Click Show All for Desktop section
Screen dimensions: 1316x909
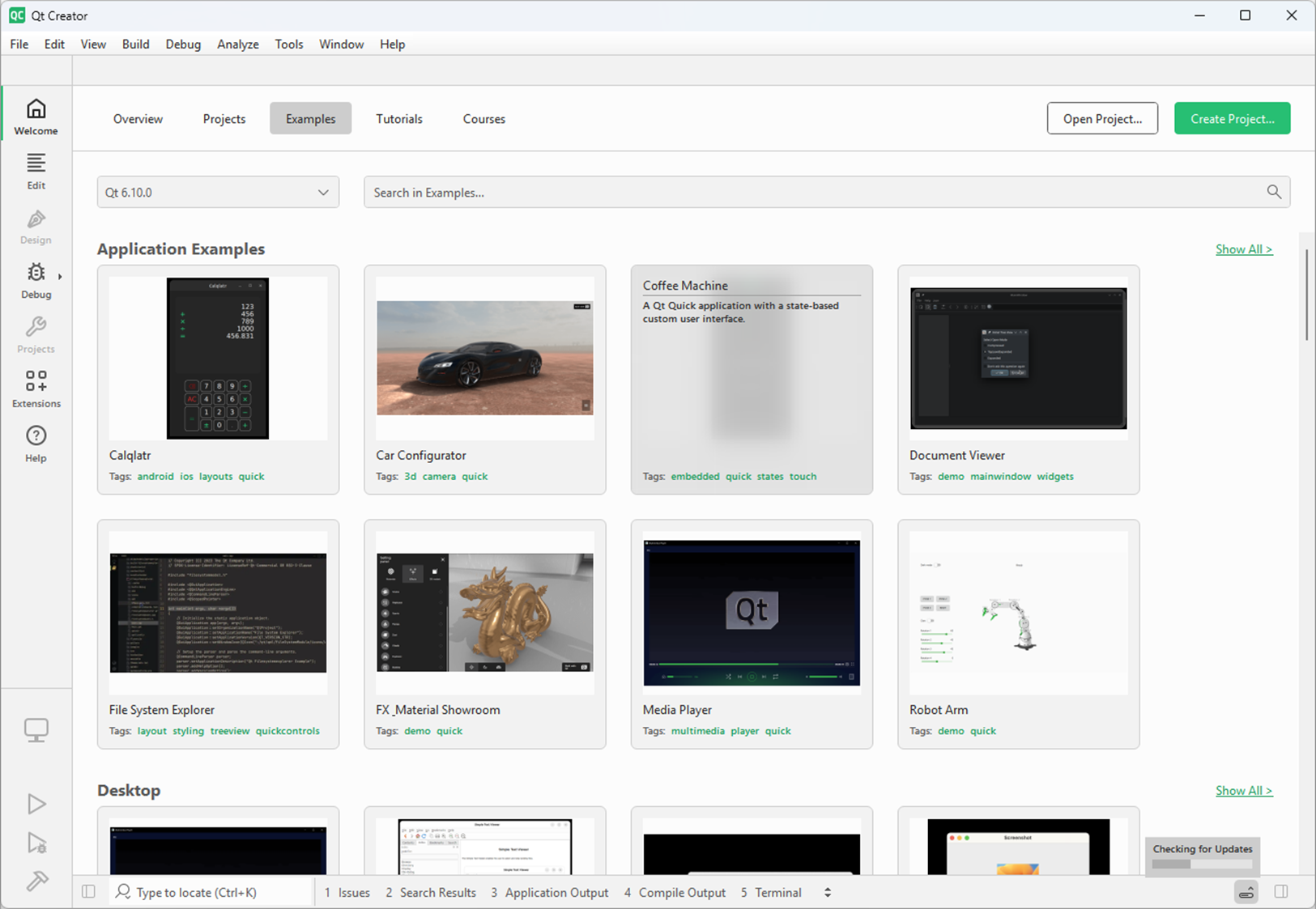click(x=1244, y=791)
